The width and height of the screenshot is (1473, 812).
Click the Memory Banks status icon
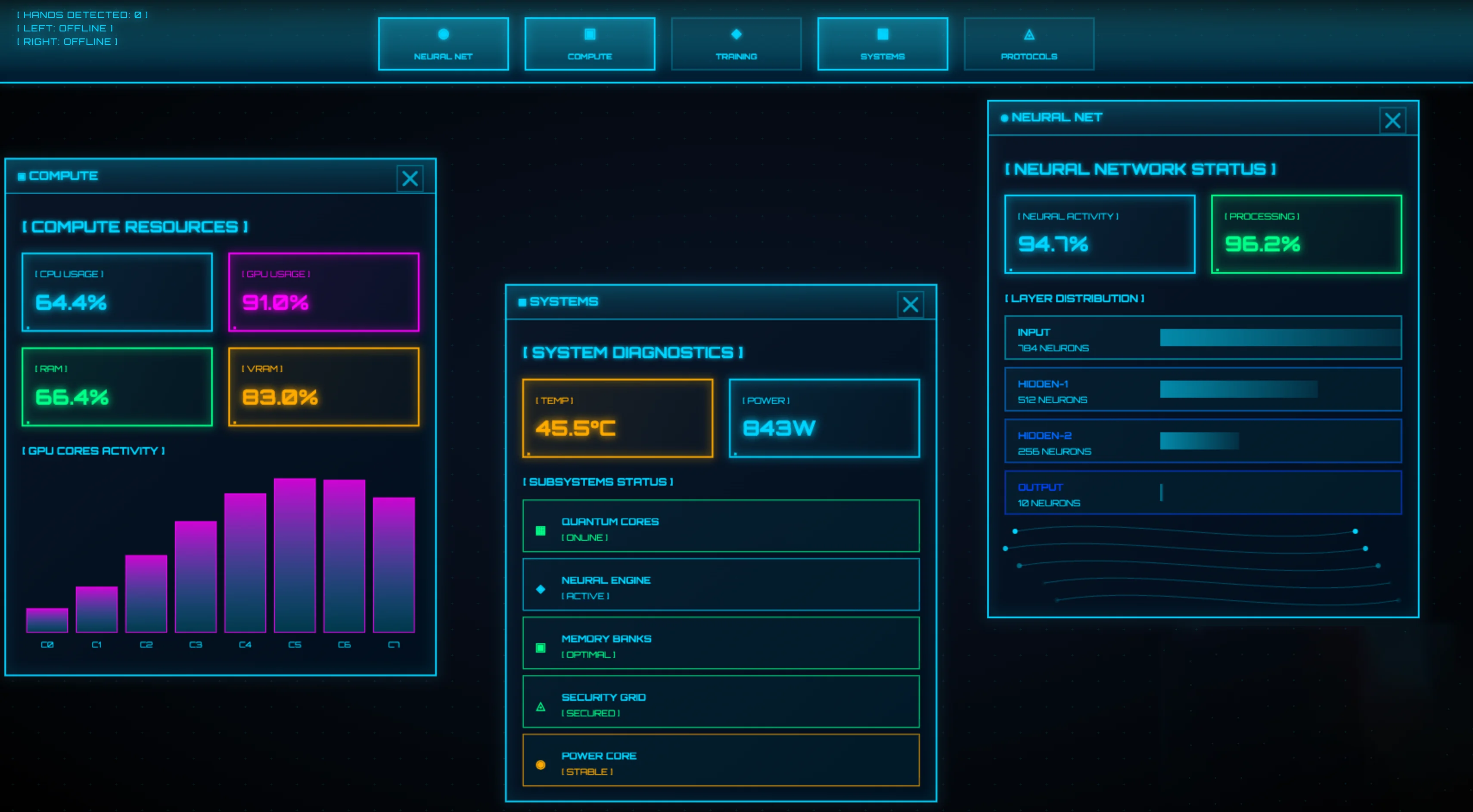click(x=541, y=648)
